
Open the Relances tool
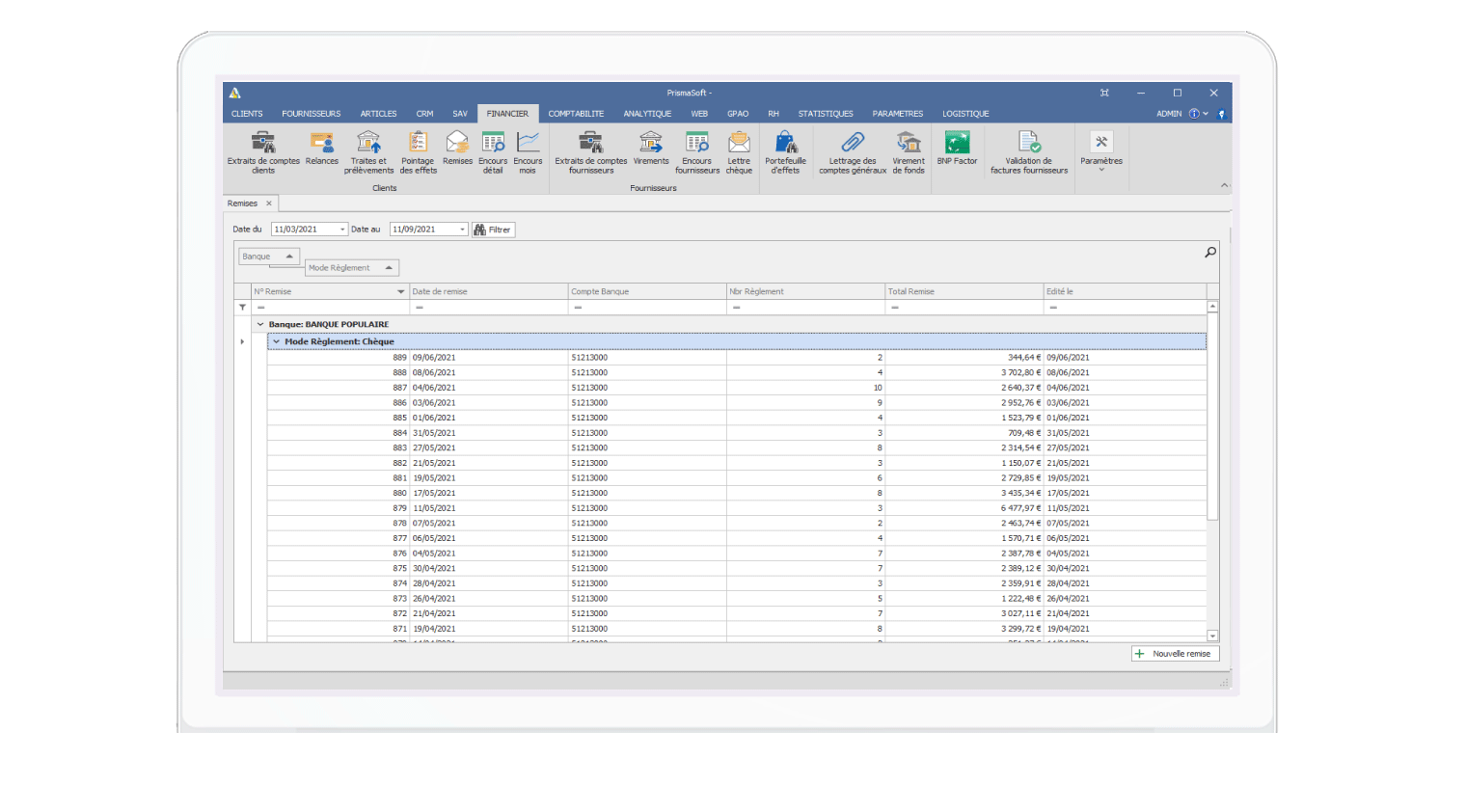point(322,149)
